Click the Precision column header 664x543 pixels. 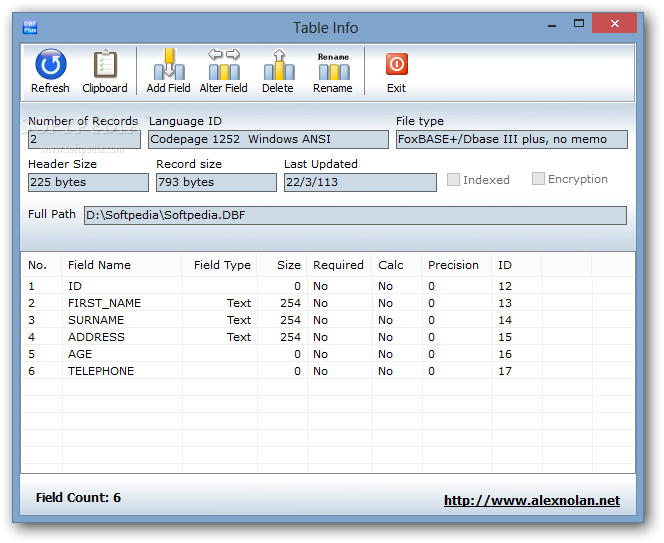coord(456,265)
